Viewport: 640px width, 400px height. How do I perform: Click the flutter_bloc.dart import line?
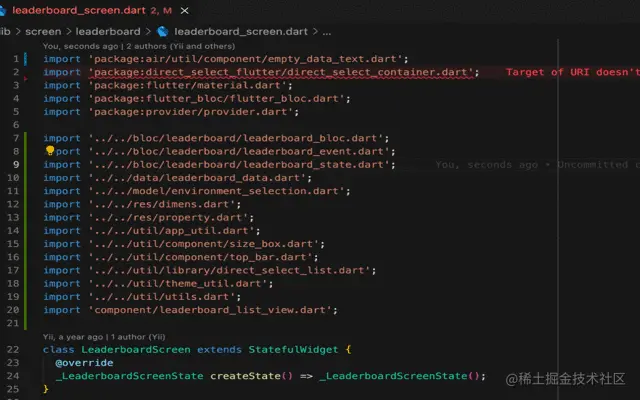pyautogui.click(x=197, y=98)
